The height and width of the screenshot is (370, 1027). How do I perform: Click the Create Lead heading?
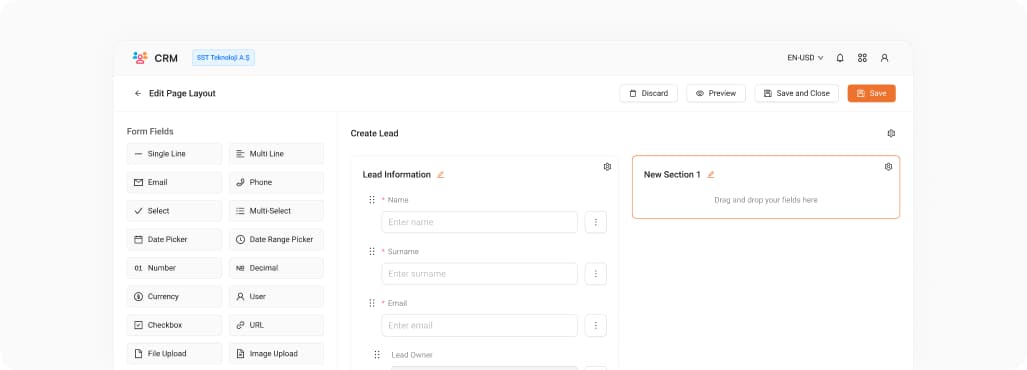tap(374, 134)
